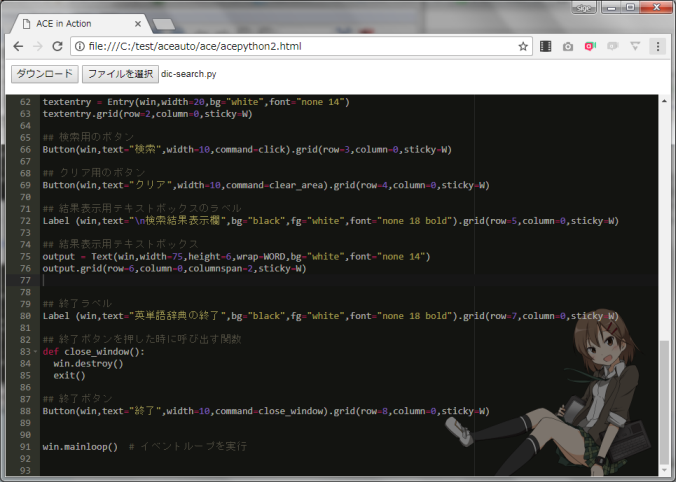Click the browser forward arrow
This screenshot has height=482, width=676.
[x=38, y=46]
